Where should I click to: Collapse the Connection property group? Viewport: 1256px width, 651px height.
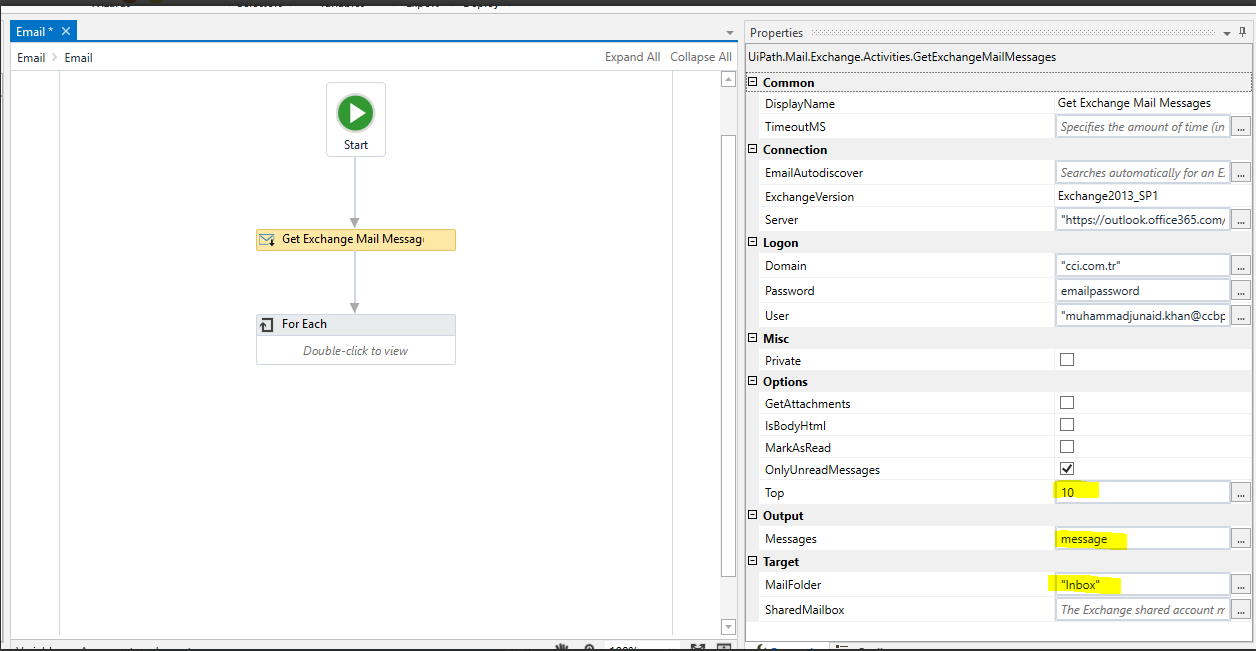[753, 149]
